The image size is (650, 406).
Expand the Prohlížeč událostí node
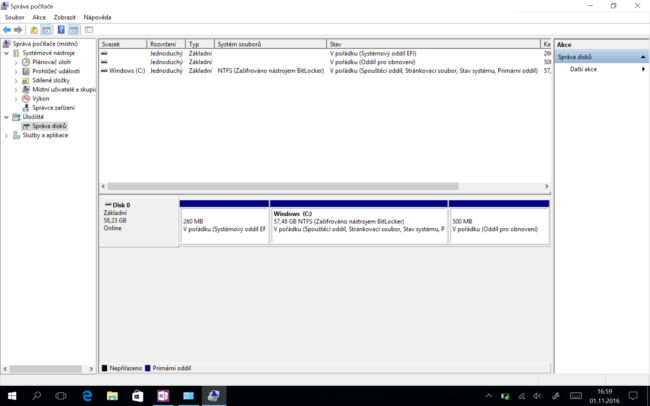16,71
